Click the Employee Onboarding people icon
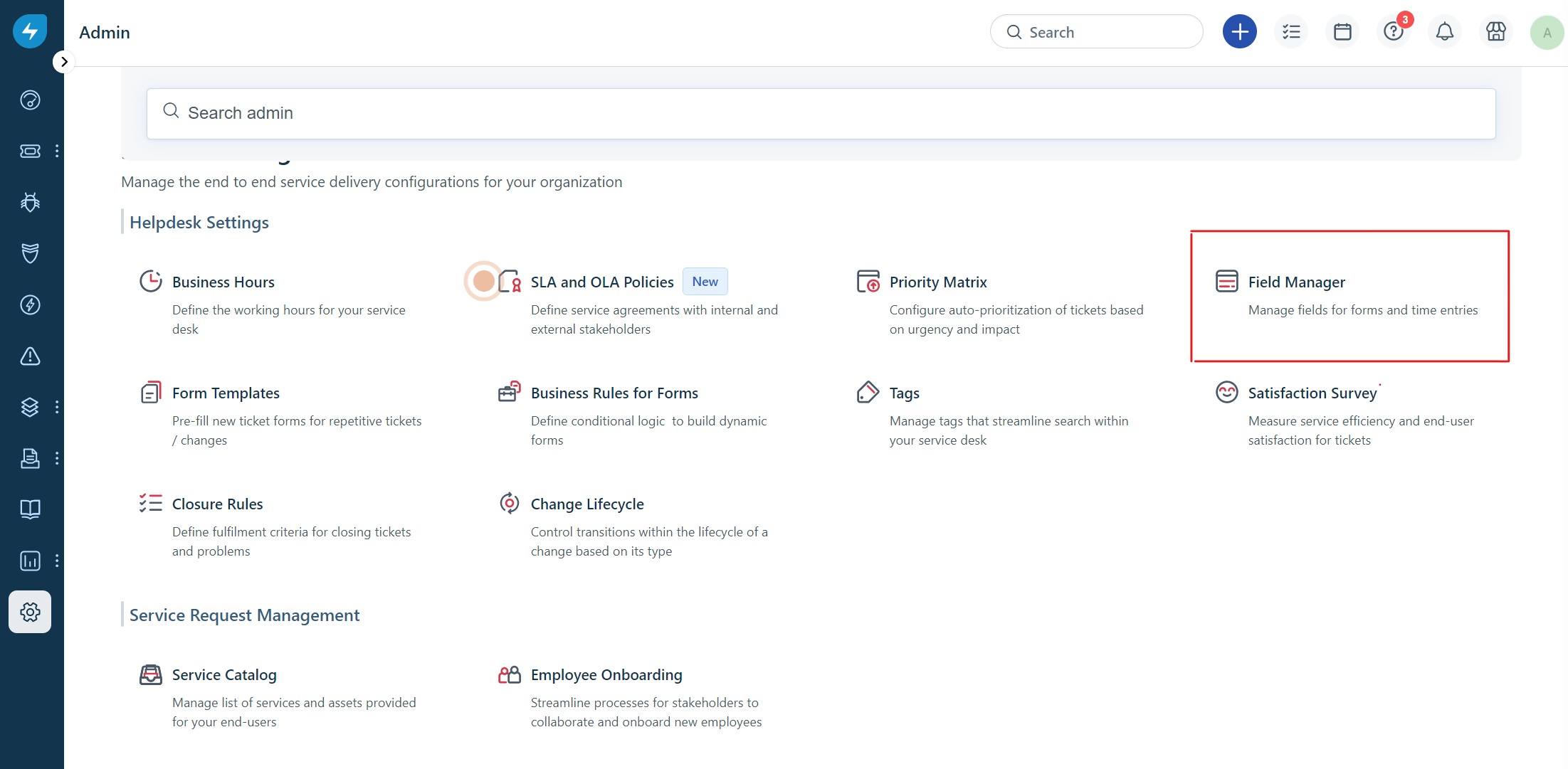The image size is (1568, 769). [510, 674]
